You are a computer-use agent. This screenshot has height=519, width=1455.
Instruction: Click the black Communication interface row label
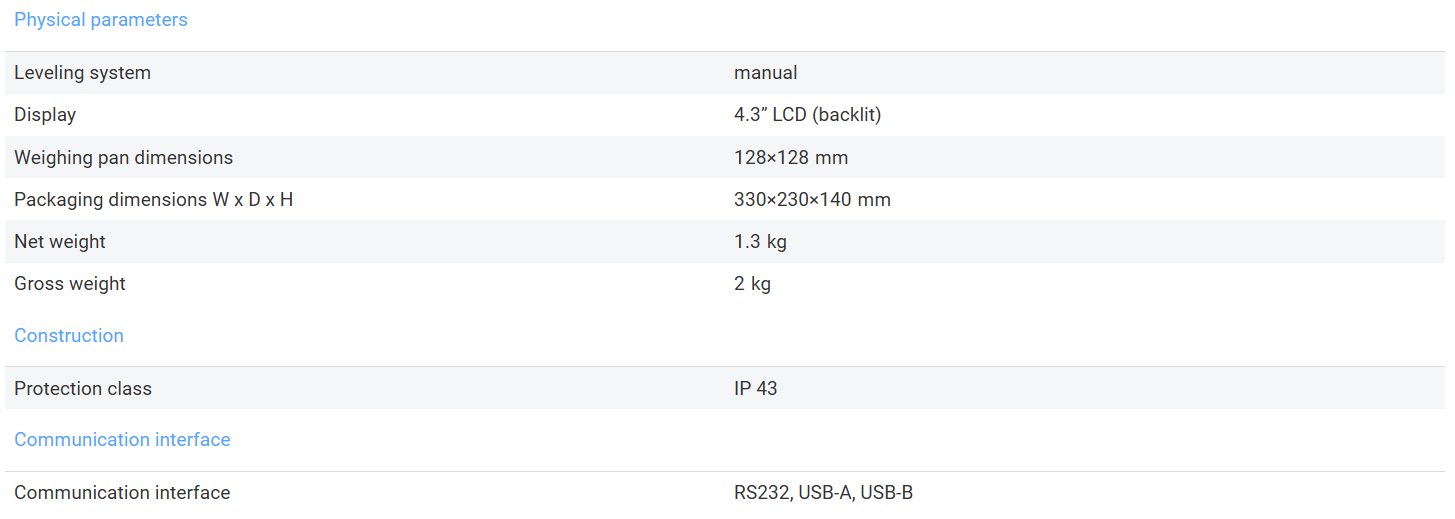[122, 493]
